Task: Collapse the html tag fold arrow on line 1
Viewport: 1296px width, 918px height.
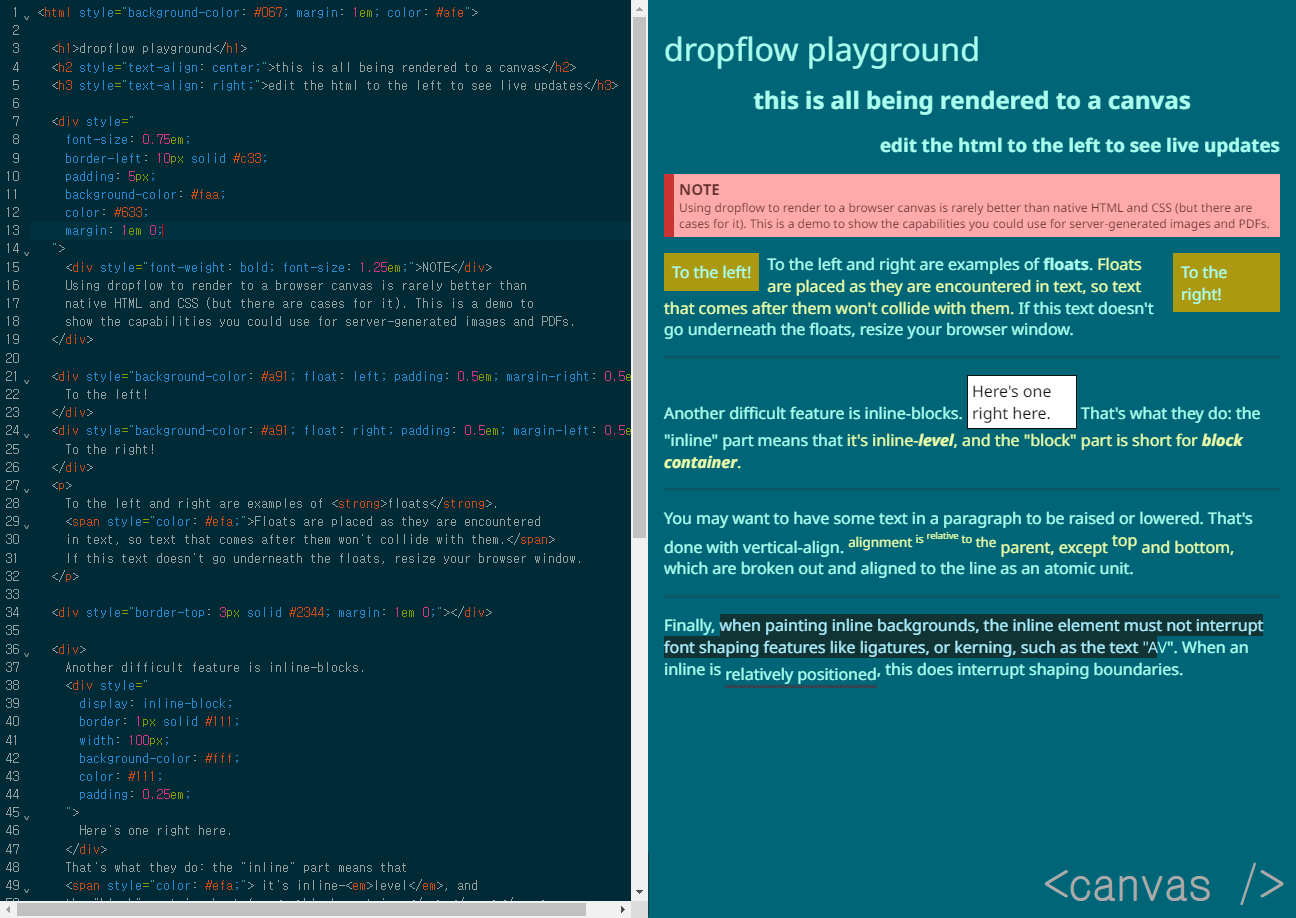Action: click(26, 13)
